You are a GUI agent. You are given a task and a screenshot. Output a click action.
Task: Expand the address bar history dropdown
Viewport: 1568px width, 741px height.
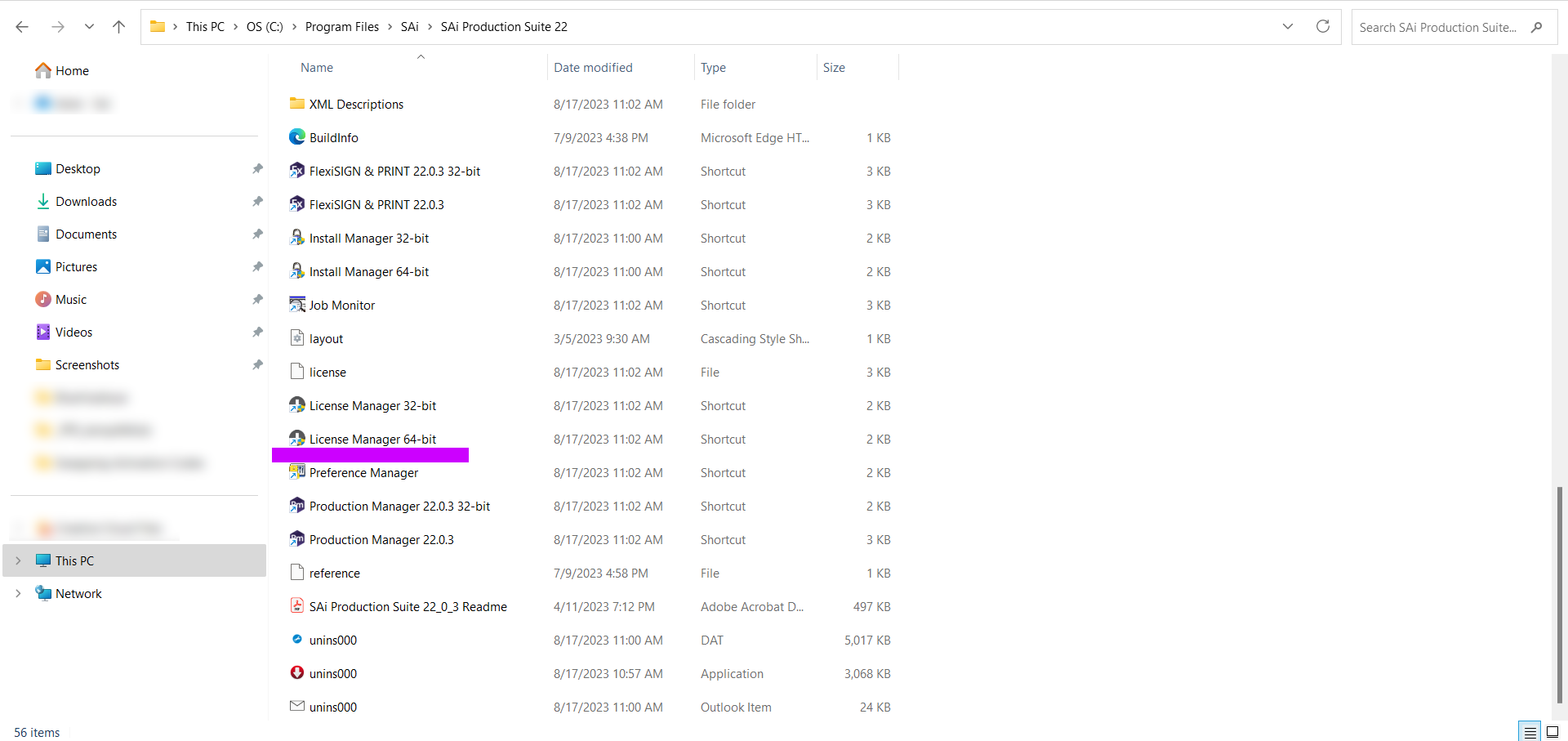(x=1288, y=26)
